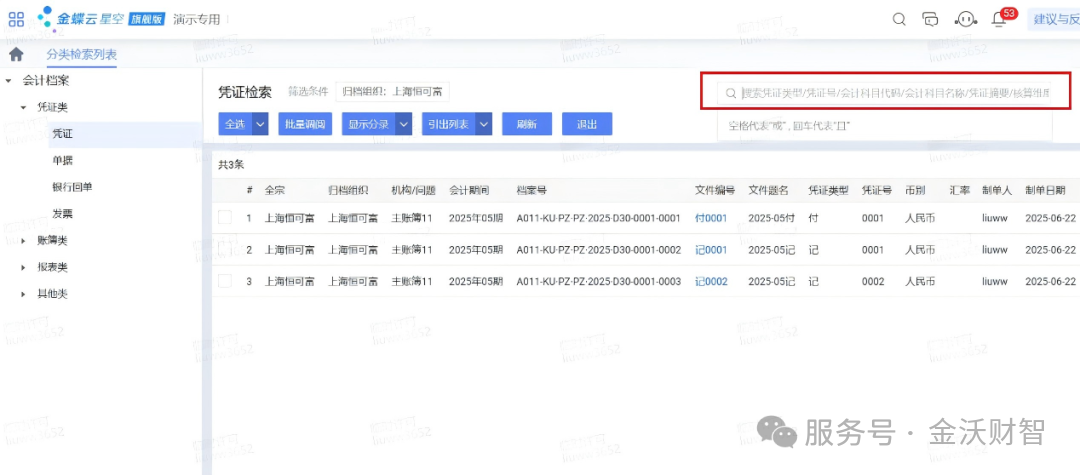Viewport: 1080px width, 475px height.
Task: Open the 显示分录 dropdown arrow
Action: click(404, 124)
